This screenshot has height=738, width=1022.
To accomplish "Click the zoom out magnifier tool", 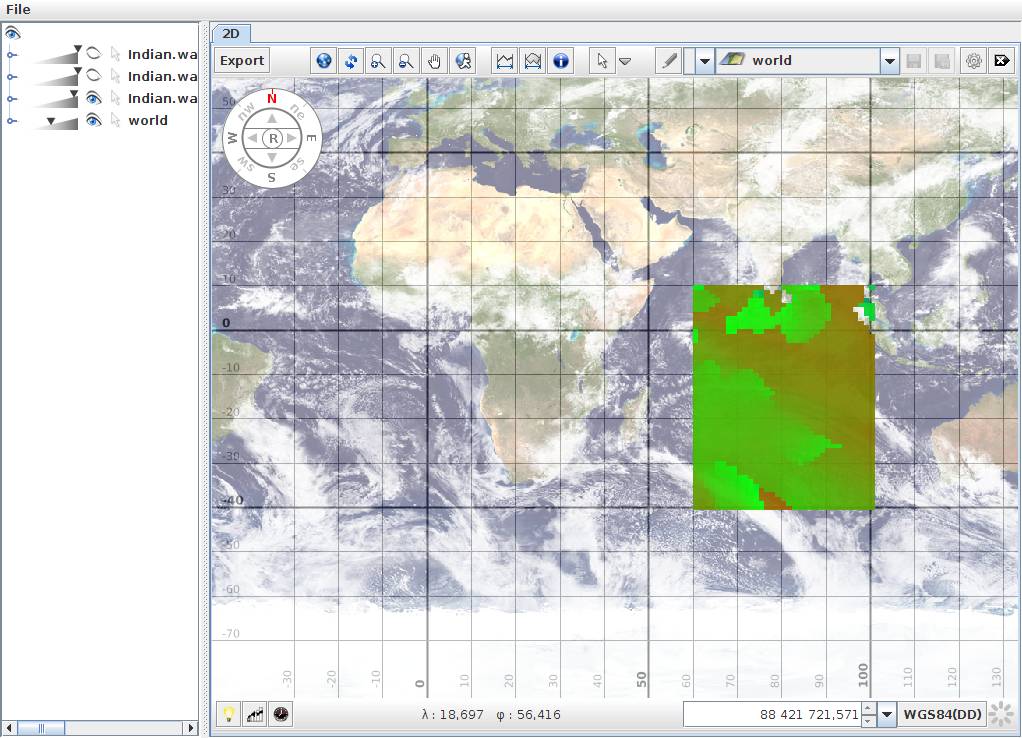I will pos(406,61).
